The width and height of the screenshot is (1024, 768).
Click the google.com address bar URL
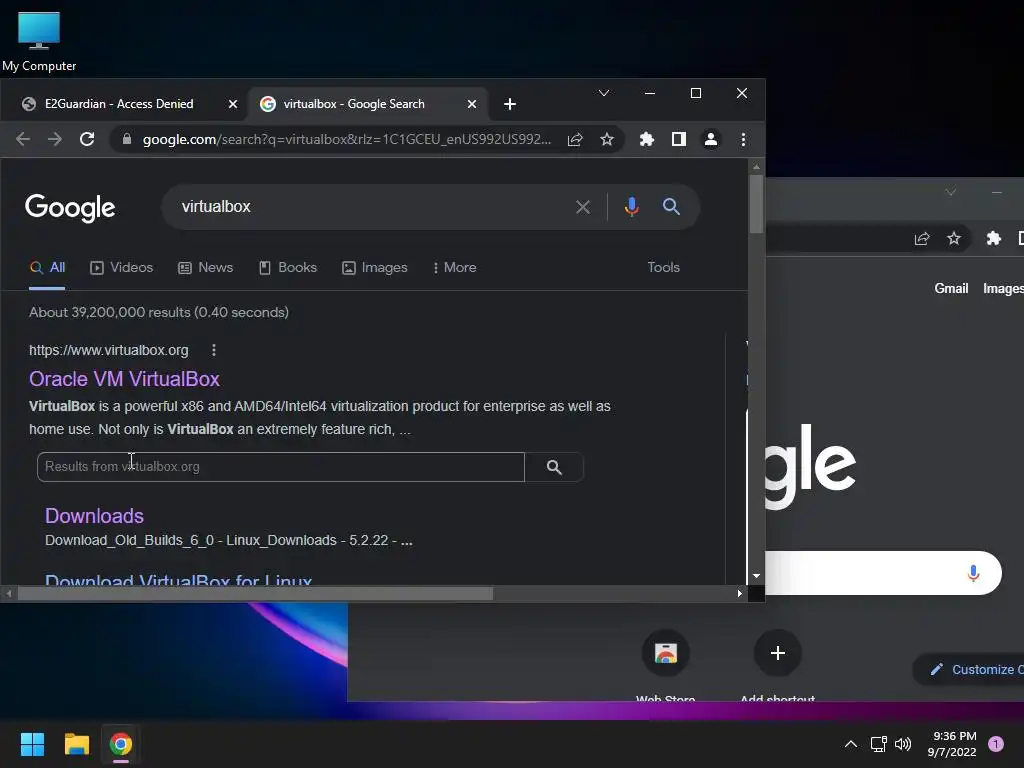(347, 139)
